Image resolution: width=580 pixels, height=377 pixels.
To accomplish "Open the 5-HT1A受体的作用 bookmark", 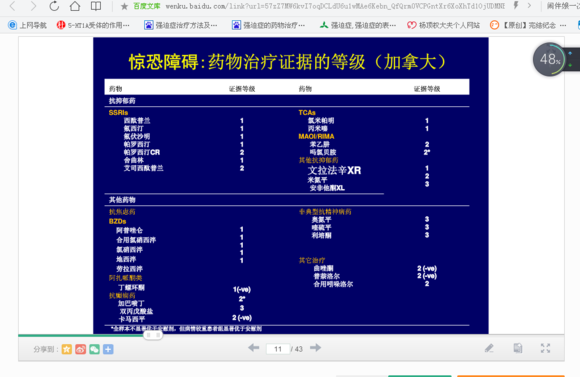I will 93,25.
